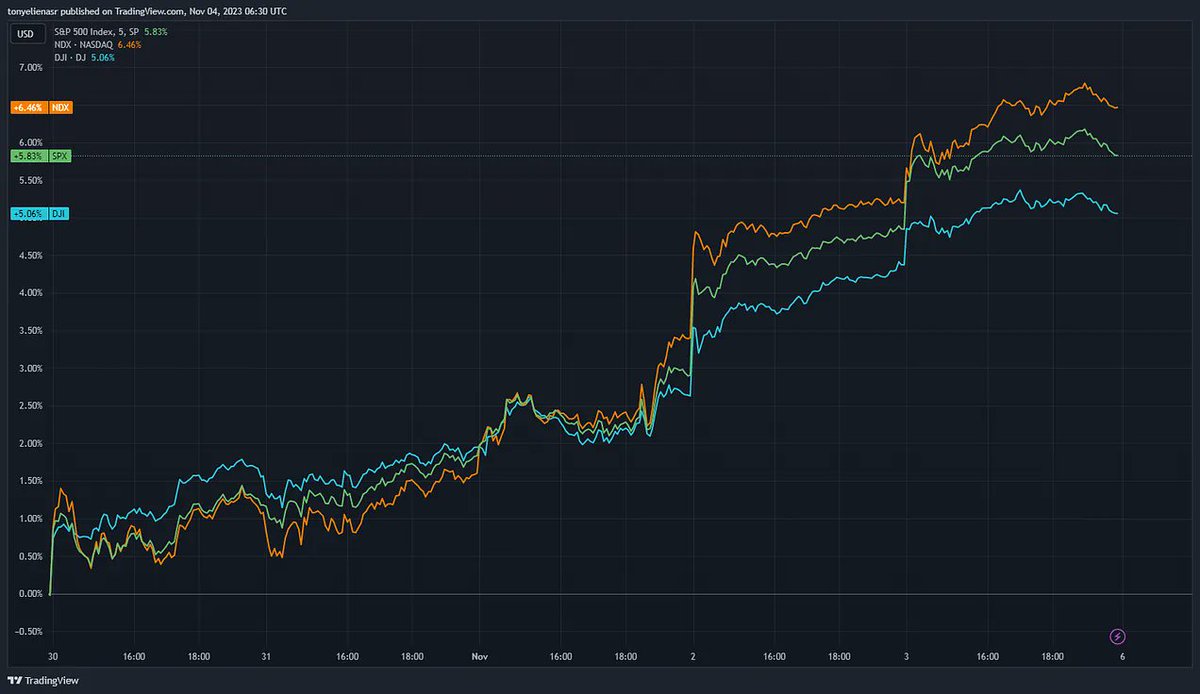The height and width of the screenshot is (694, 1200).
Task: Select the S&P 500 Index legend entry
Action: [x=96, y=32]
